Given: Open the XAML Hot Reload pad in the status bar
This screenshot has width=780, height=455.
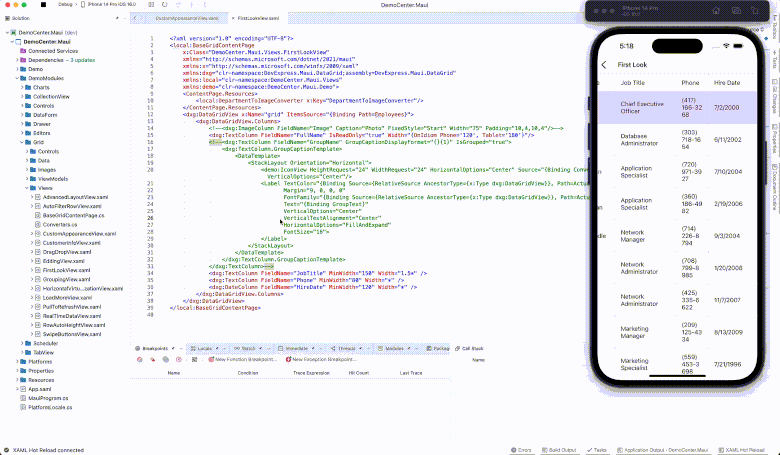Looking at the screenshot, I should pyautogui.click(x=742, y=450).
